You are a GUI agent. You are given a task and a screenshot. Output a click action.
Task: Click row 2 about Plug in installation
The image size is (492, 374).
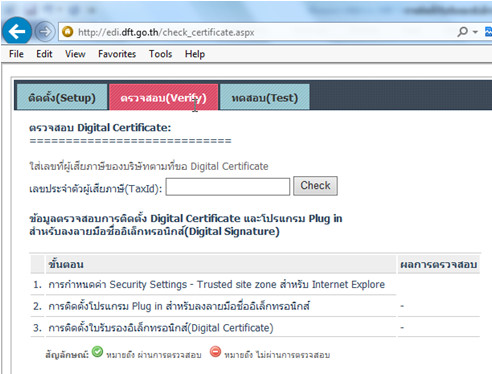pos(179,306)
